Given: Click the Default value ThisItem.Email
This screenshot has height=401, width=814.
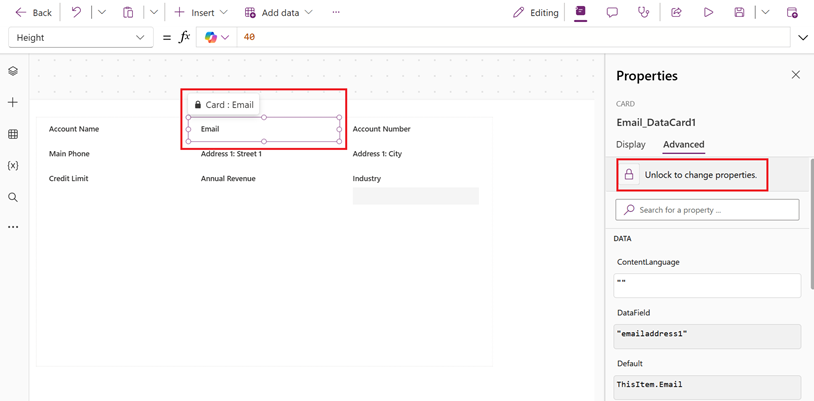Looking at the screenshot, I should (707, 387).
